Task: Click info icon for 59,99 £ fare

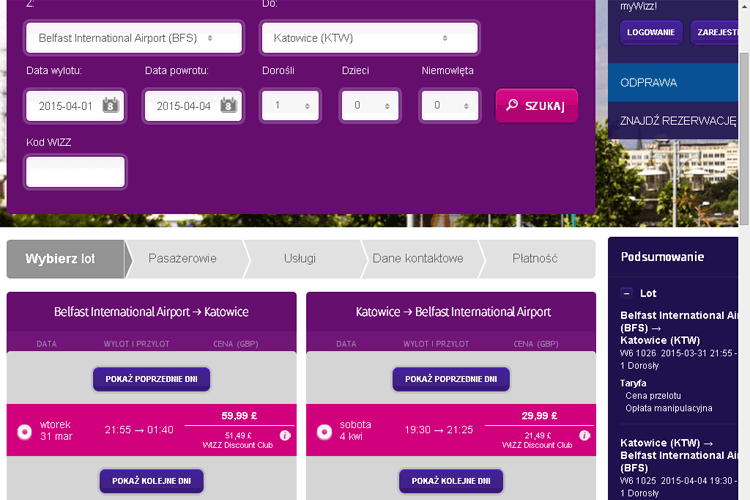Action: (285, 435)
